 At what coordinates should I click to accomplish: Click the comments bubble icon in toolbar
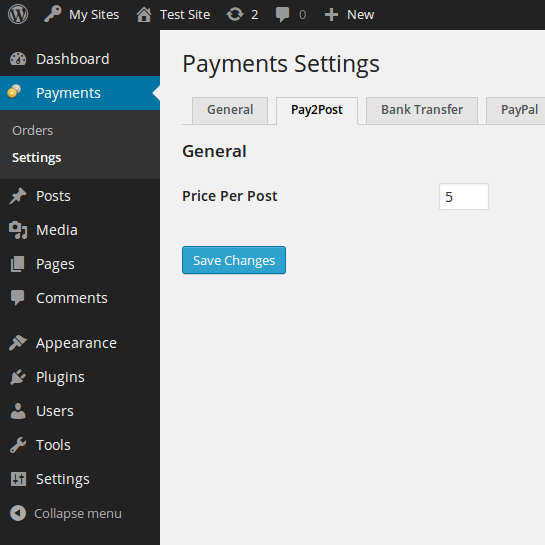[x=282, y=15]
